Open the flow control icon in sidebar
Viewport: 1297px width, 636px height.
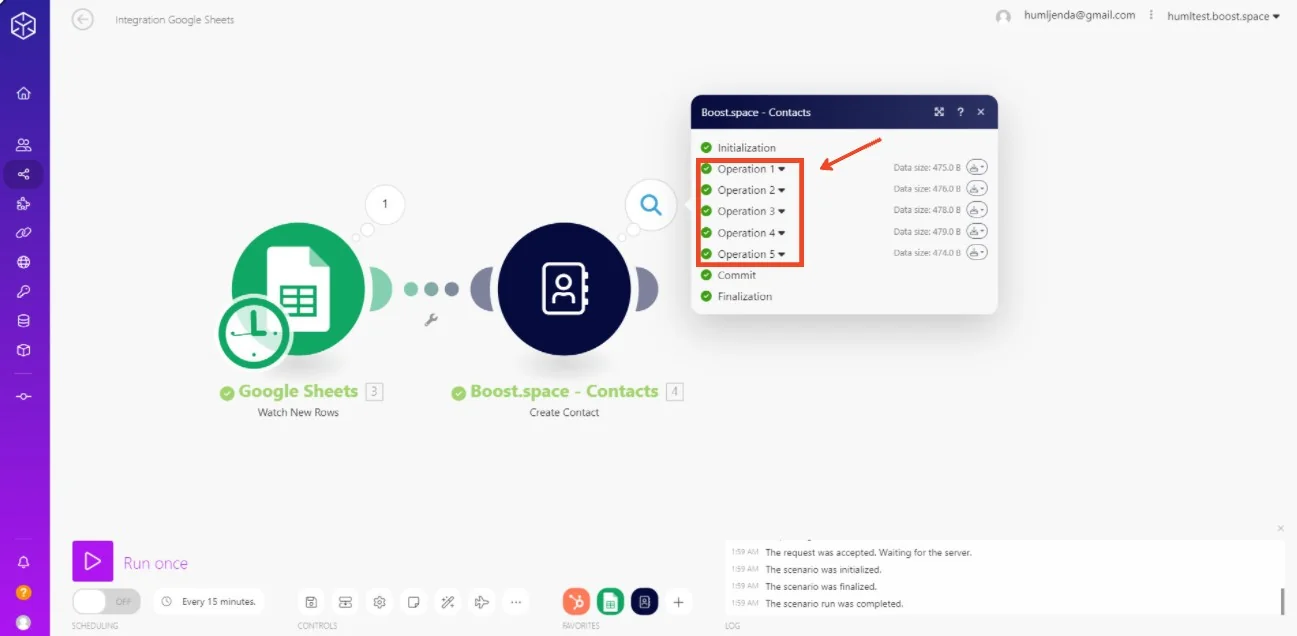(x=24, y=397)
